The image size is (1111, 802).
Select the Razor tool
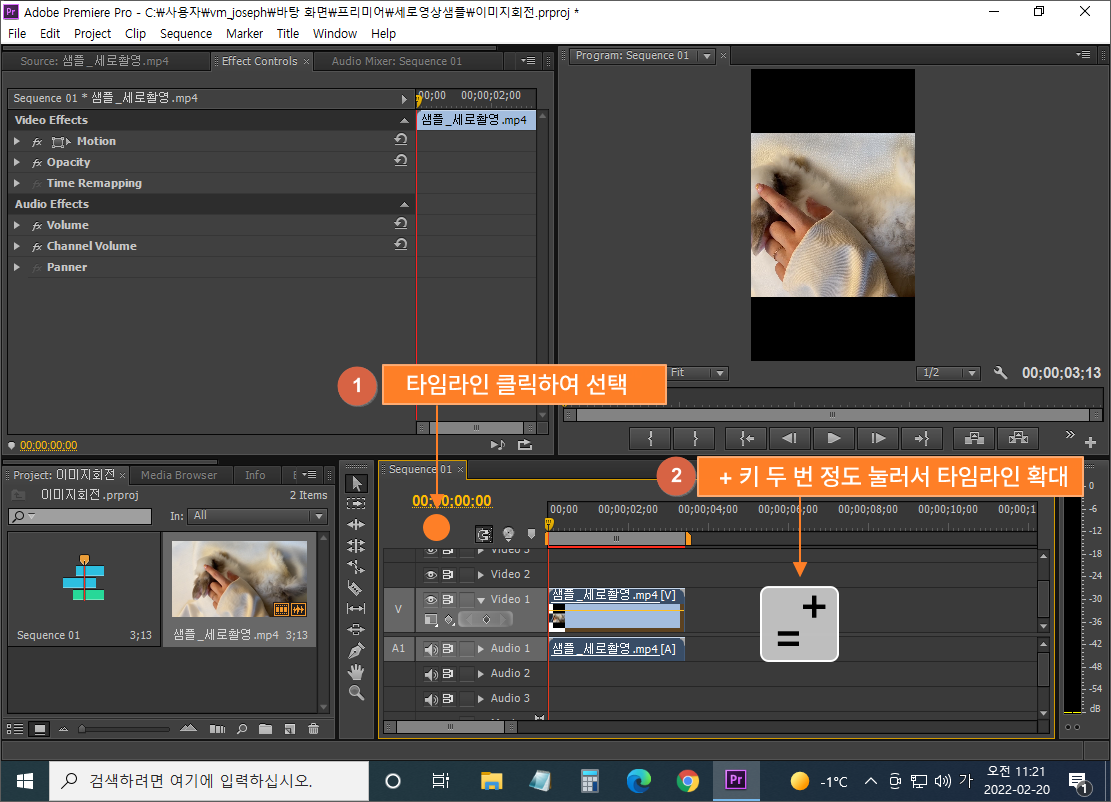pos(356,588)
